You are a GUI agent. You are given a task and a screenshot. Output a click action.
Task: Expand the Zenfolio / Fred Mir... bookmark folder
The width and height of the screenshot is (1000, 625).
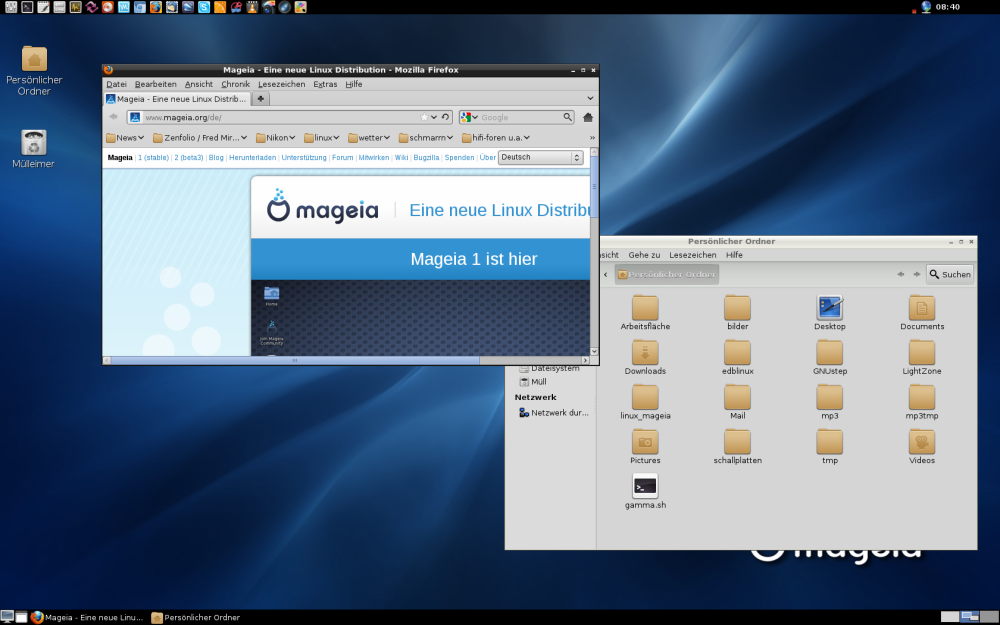[200, 138]
